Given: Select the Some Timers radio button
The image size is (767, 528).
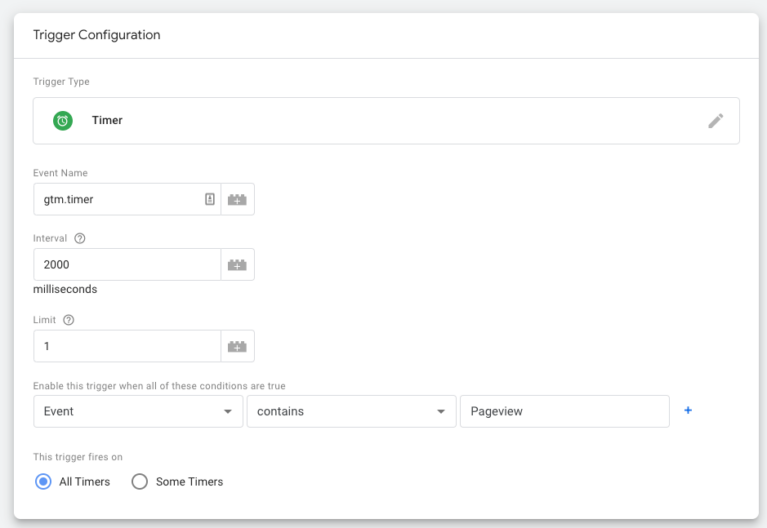Looking at the screenshot, I should 140,481.
